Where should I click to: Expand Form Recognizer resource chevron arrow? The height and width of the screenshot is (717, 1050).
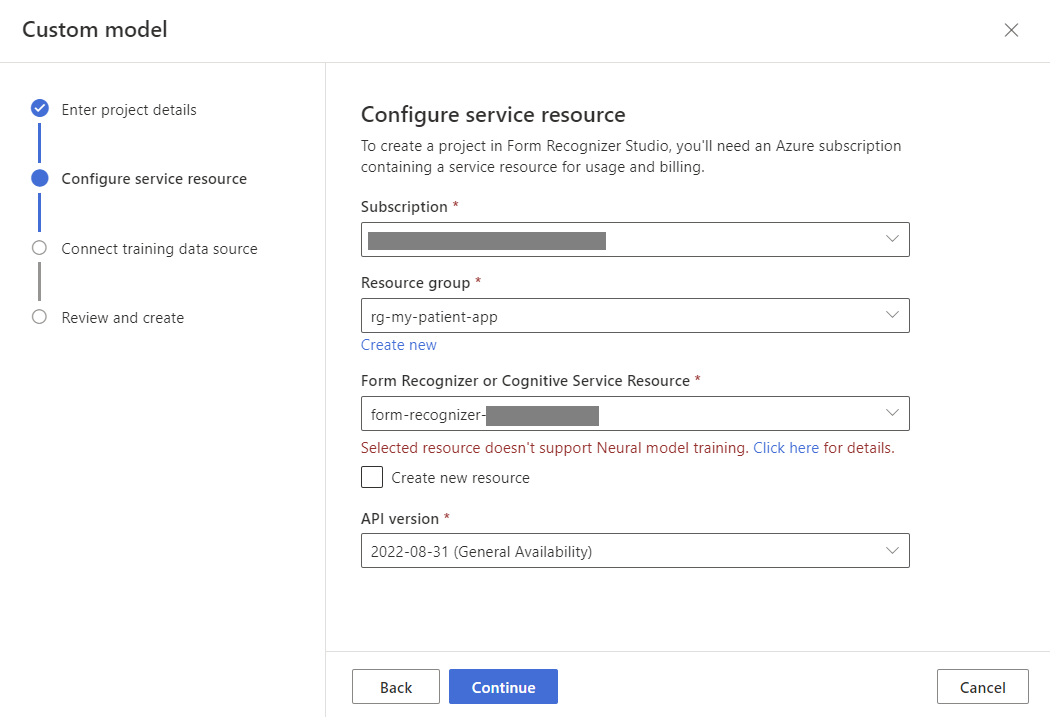[x=892, y=412]
